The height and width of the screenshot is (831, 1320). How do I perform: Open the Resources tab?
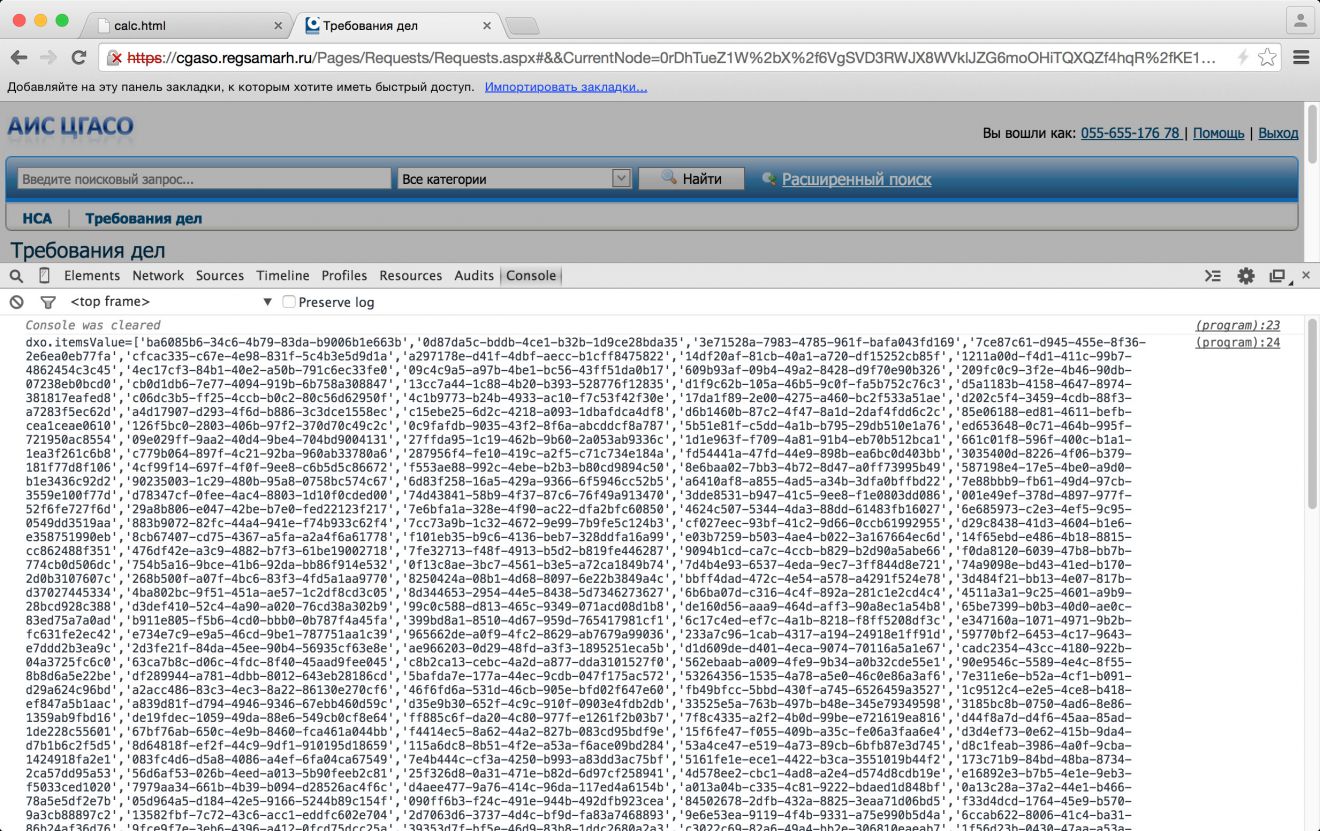point(411,276)
